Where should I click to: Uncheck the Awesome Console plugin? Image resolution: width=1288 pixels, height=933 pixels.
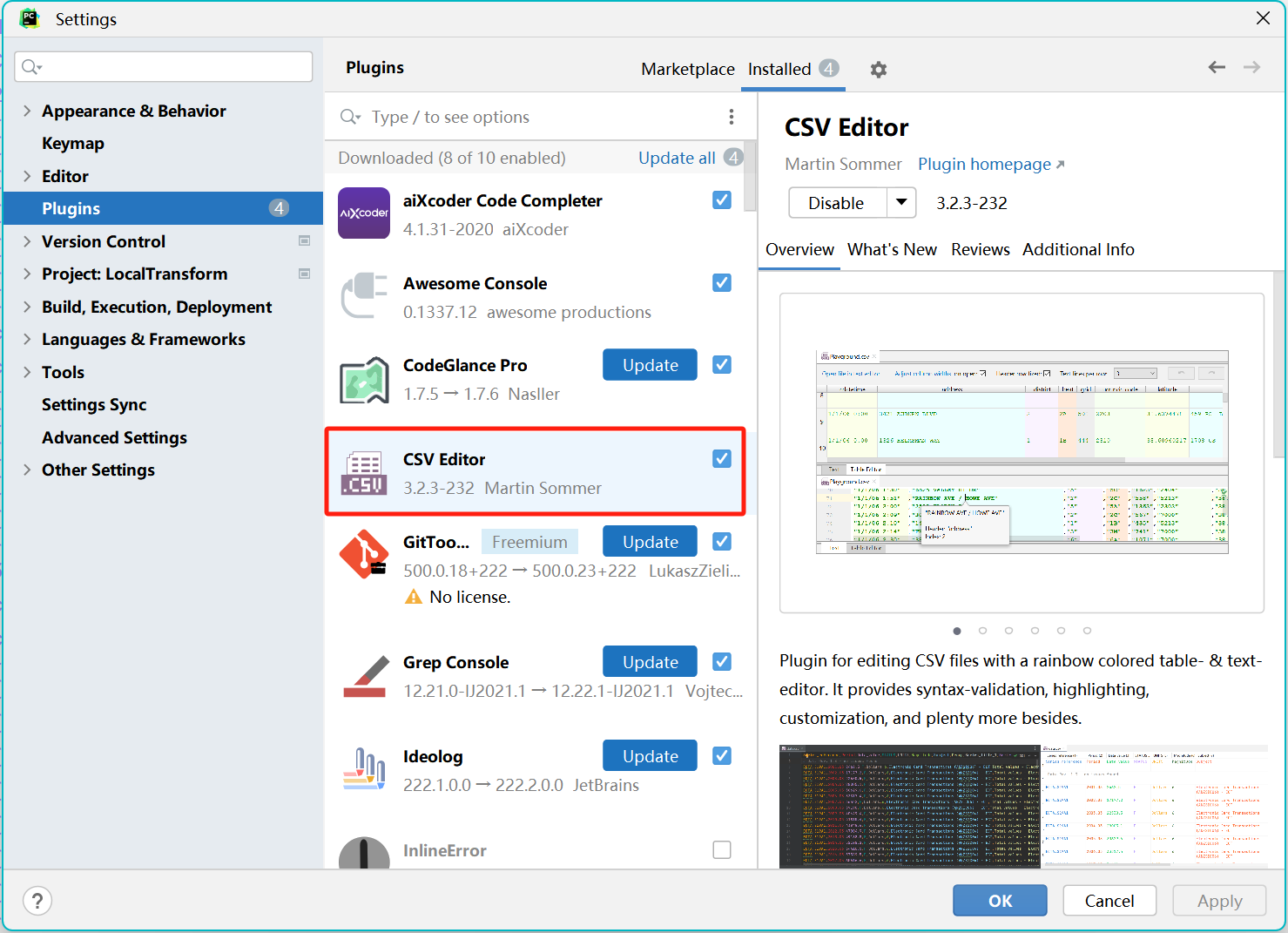(722, 283)
